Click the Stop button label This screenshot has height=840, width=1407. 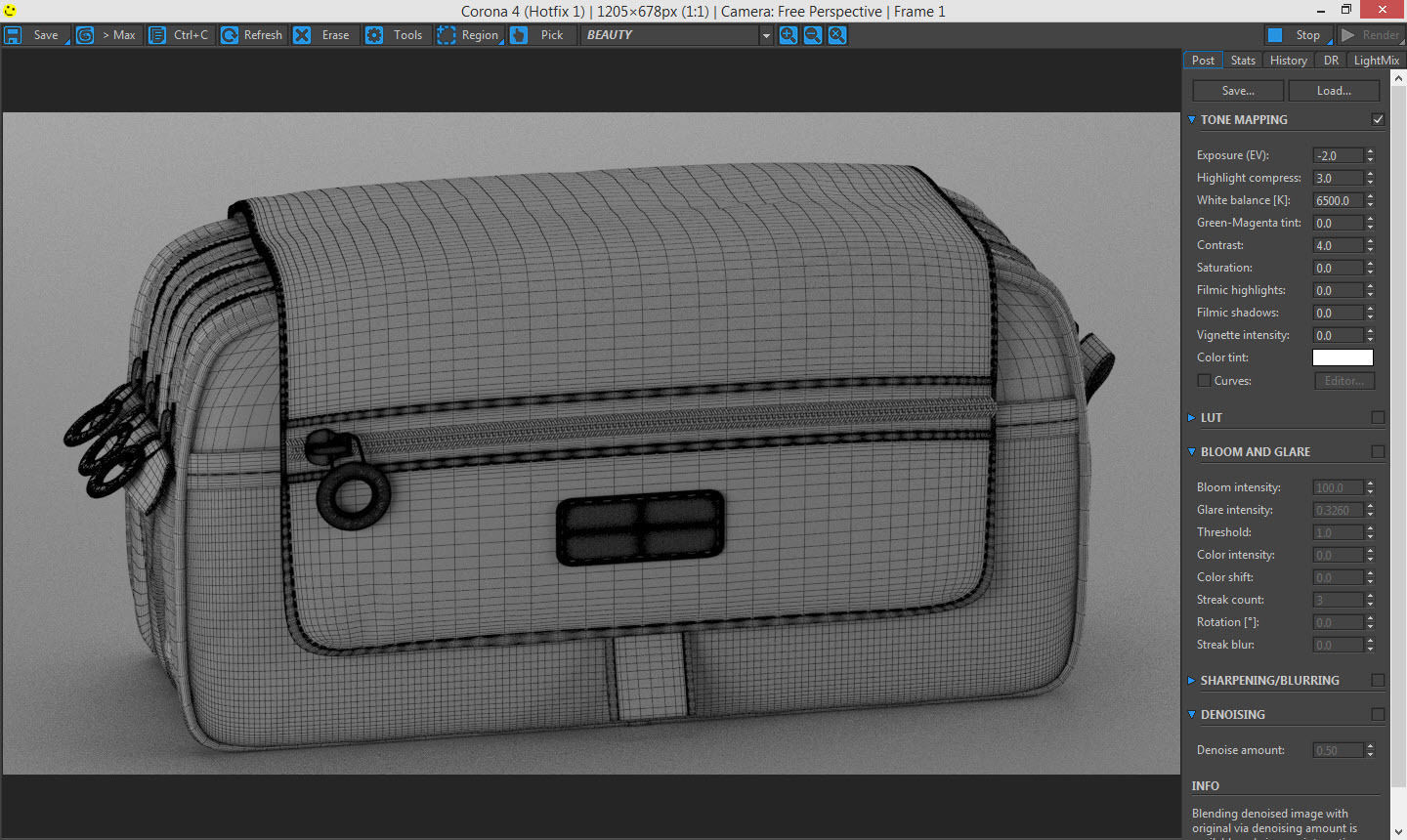(x=1307, y=35)
